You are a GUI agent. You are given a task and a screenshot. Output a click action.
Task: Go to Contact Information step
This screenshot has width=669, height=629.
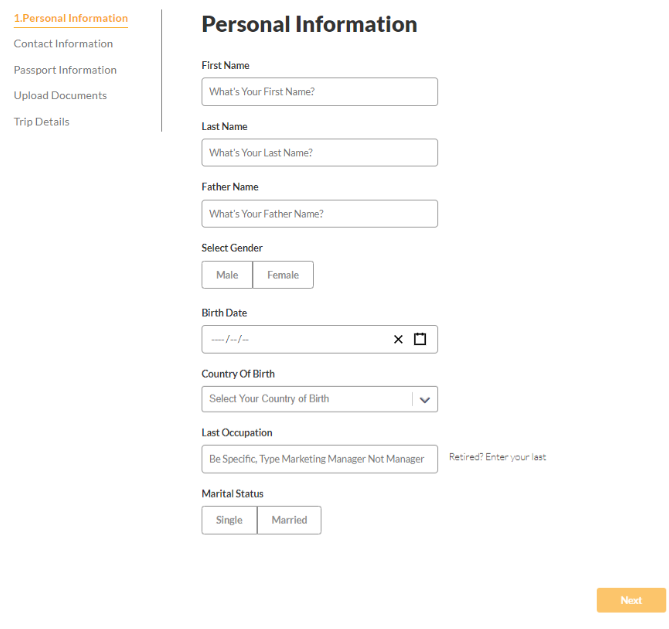(63, 44)
